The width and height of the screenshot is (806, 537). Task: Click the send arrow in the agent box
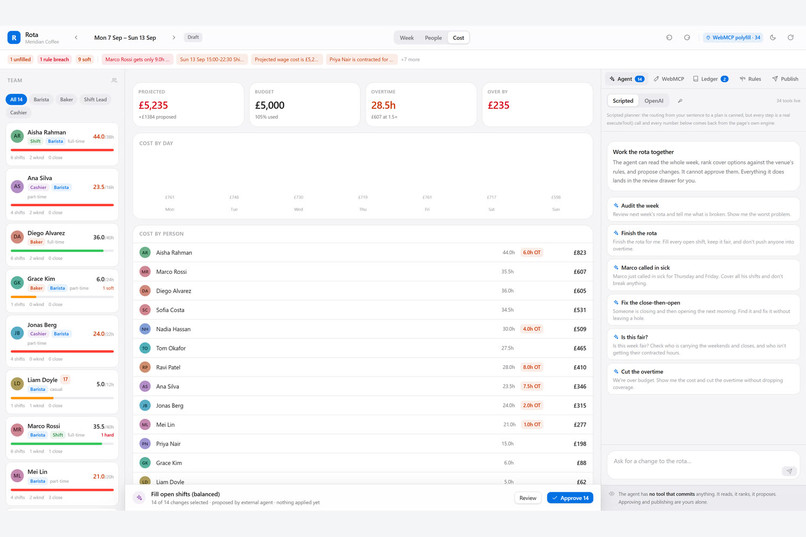[789, 471]
